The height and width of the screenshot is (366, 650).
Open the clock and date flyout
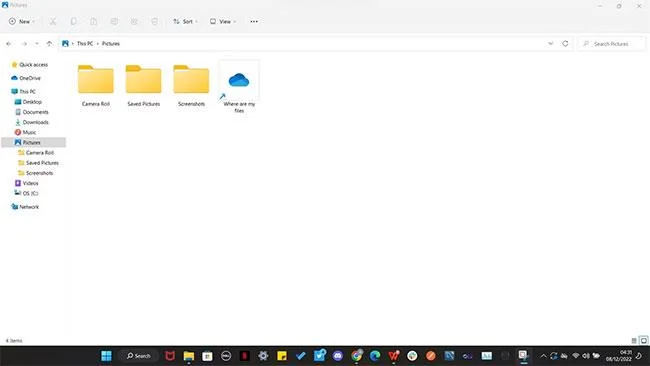619,356
